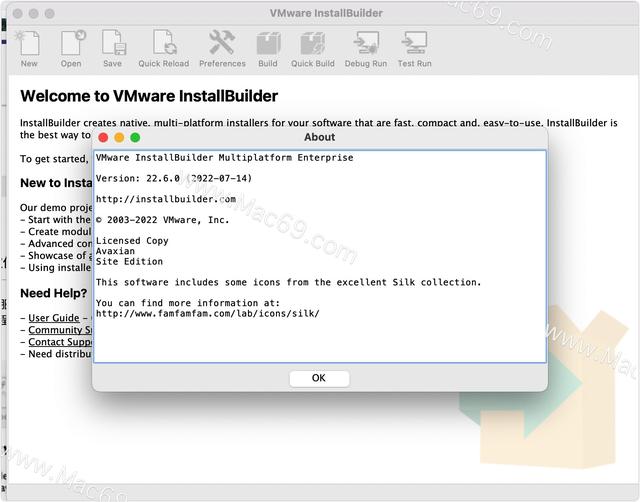Image resolution: width=640 pixels, height=502 pixels.
Task: Open the Contact Support link
Action: [x=60, y=342]
